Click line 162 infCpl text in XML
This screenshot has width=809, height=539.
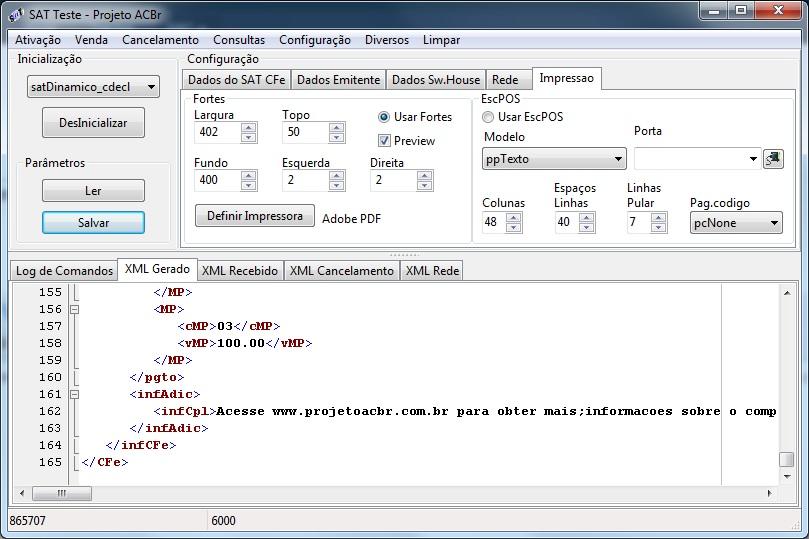click(x=465, y=411)
